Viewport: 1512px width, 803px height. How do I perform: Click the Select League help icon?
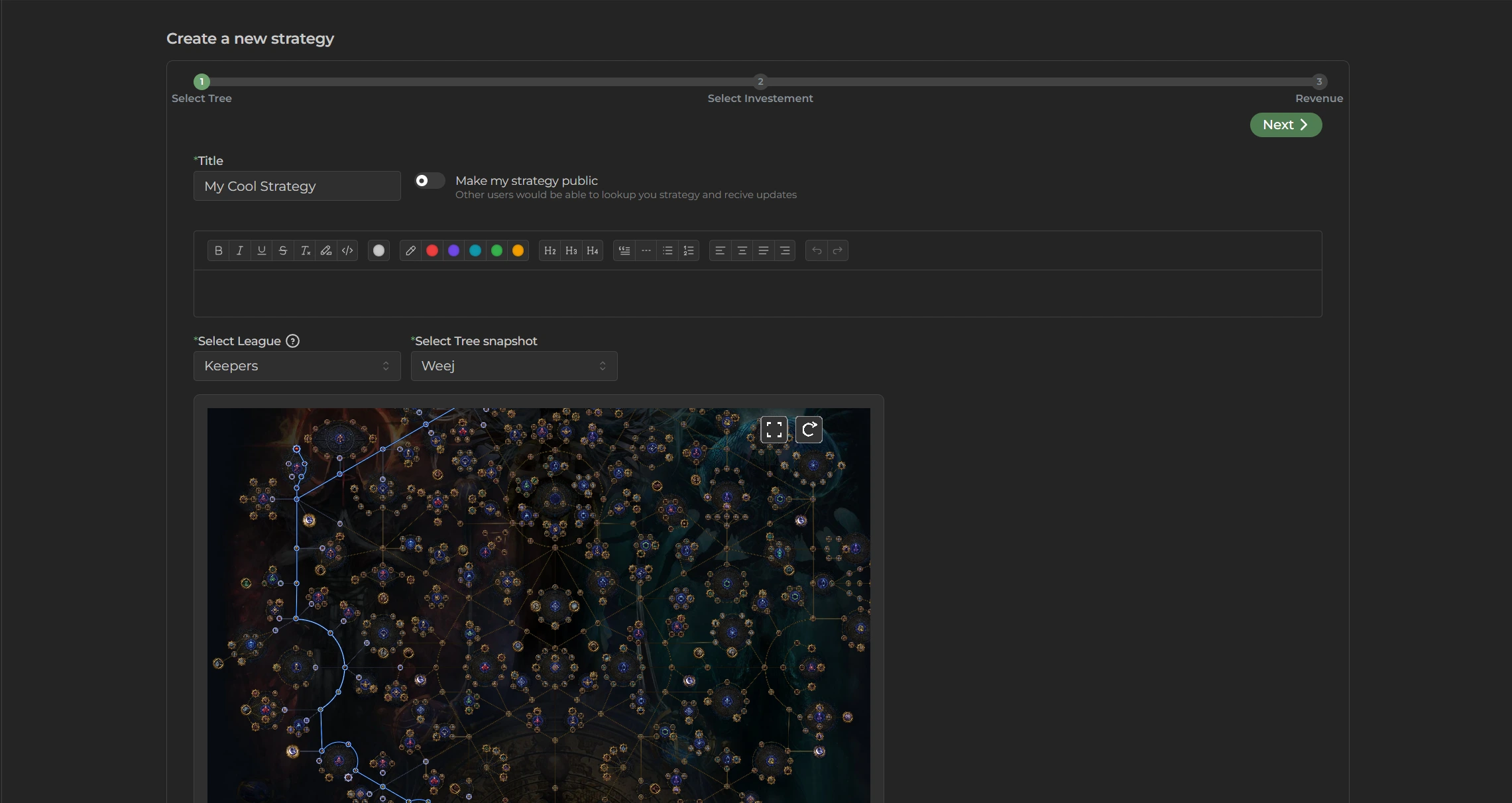(x=292, y=341)
